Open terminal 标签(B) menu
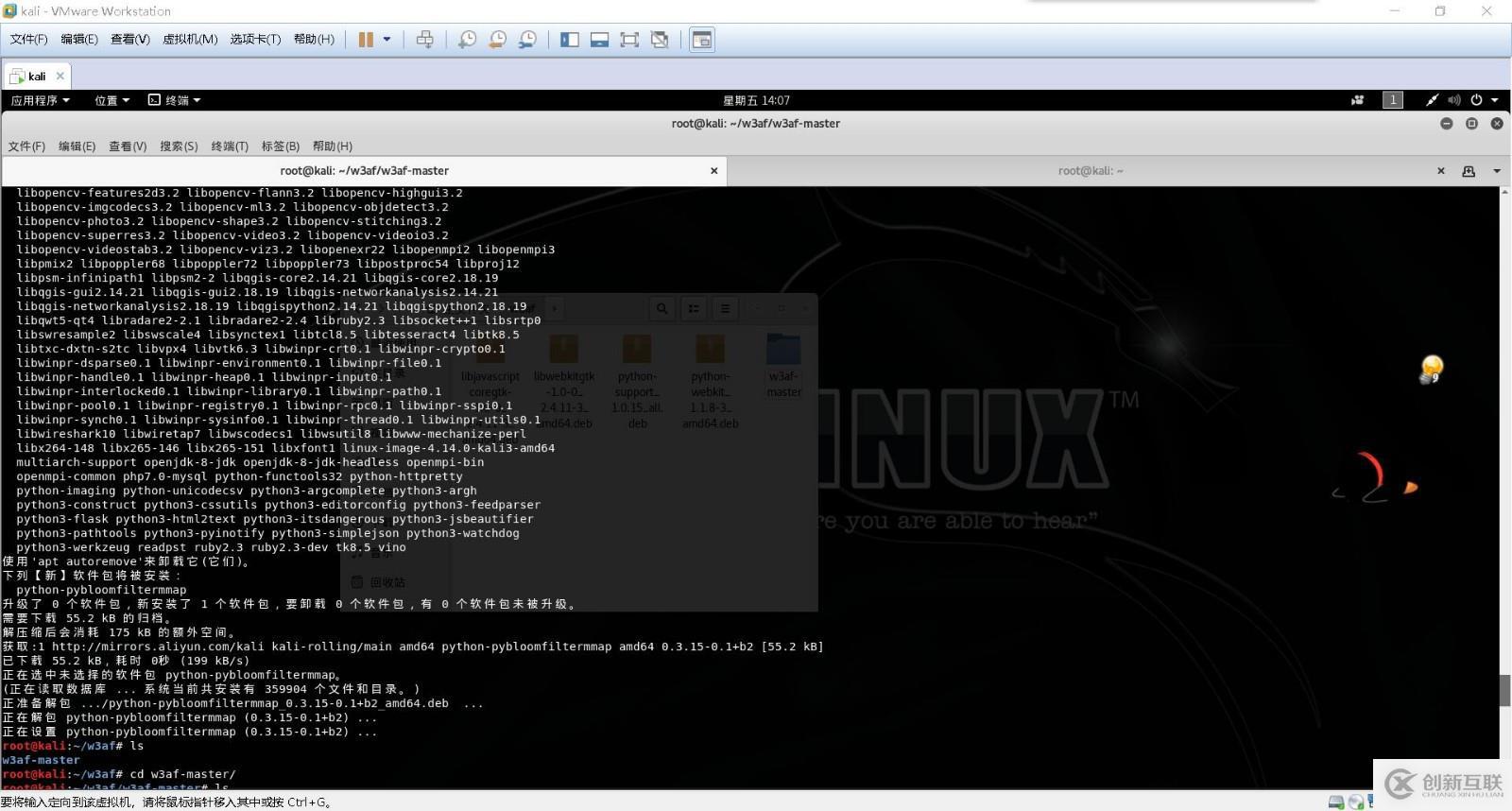1512x811 pixels. coord(280,147)
